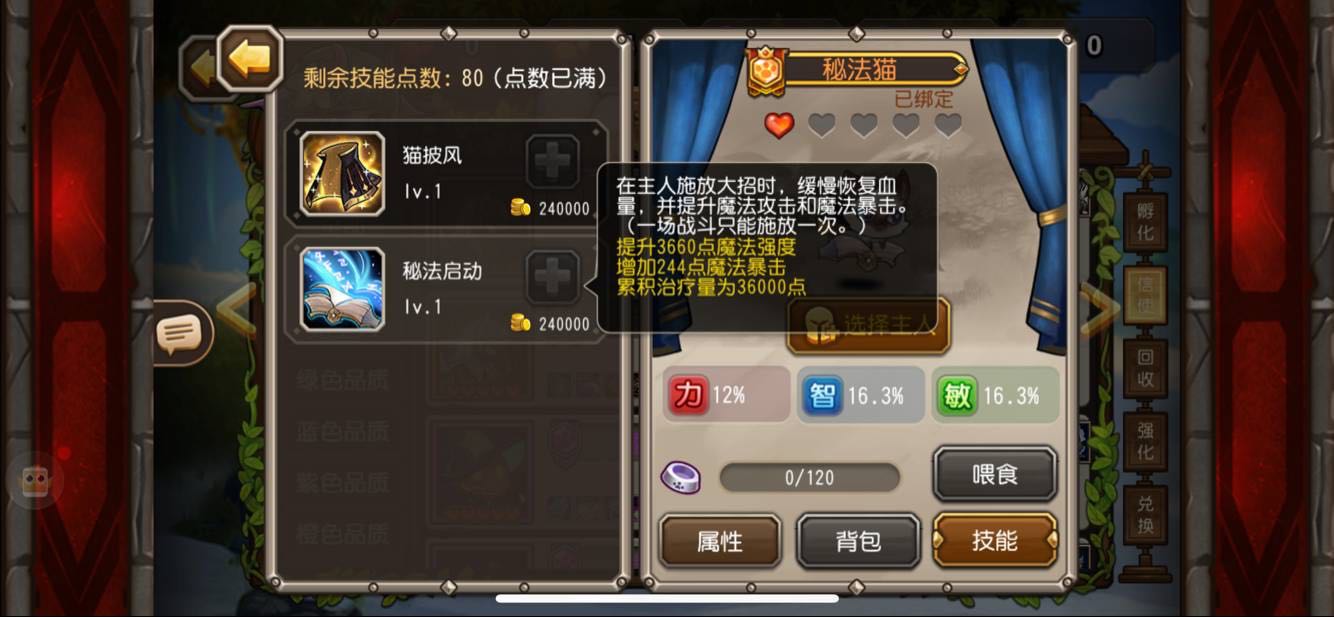1334x617 pixels.
Task: Show previous pet with left chevron
Action: click(236, 311)
